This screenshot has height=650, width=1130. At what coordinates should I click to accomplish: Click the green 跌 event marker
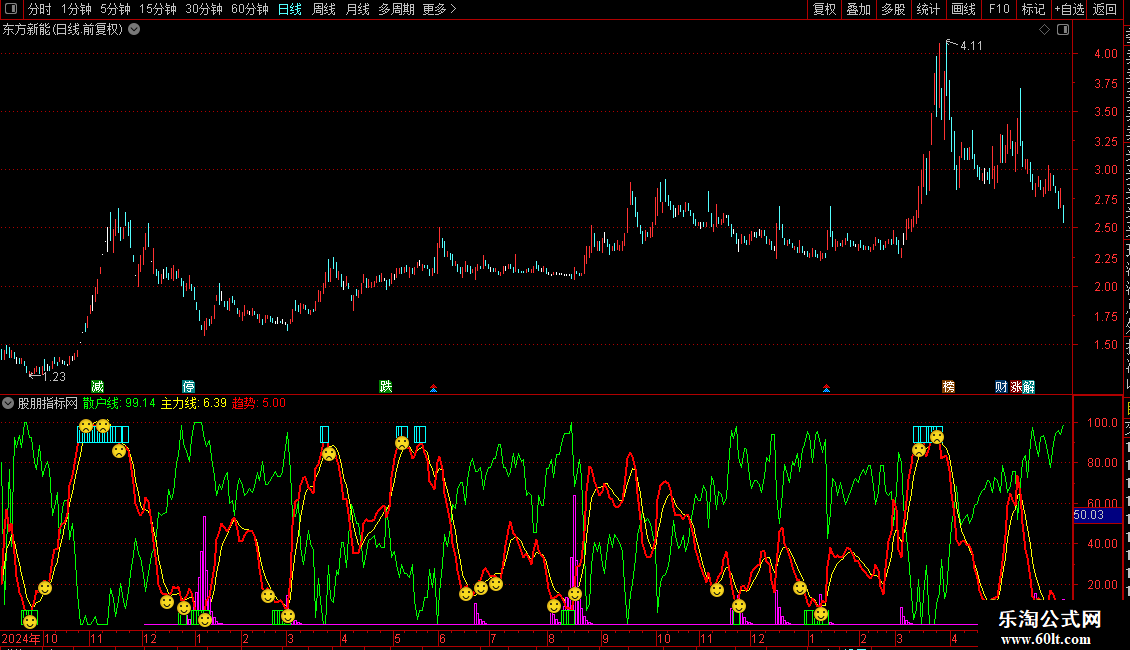[386, 387]
